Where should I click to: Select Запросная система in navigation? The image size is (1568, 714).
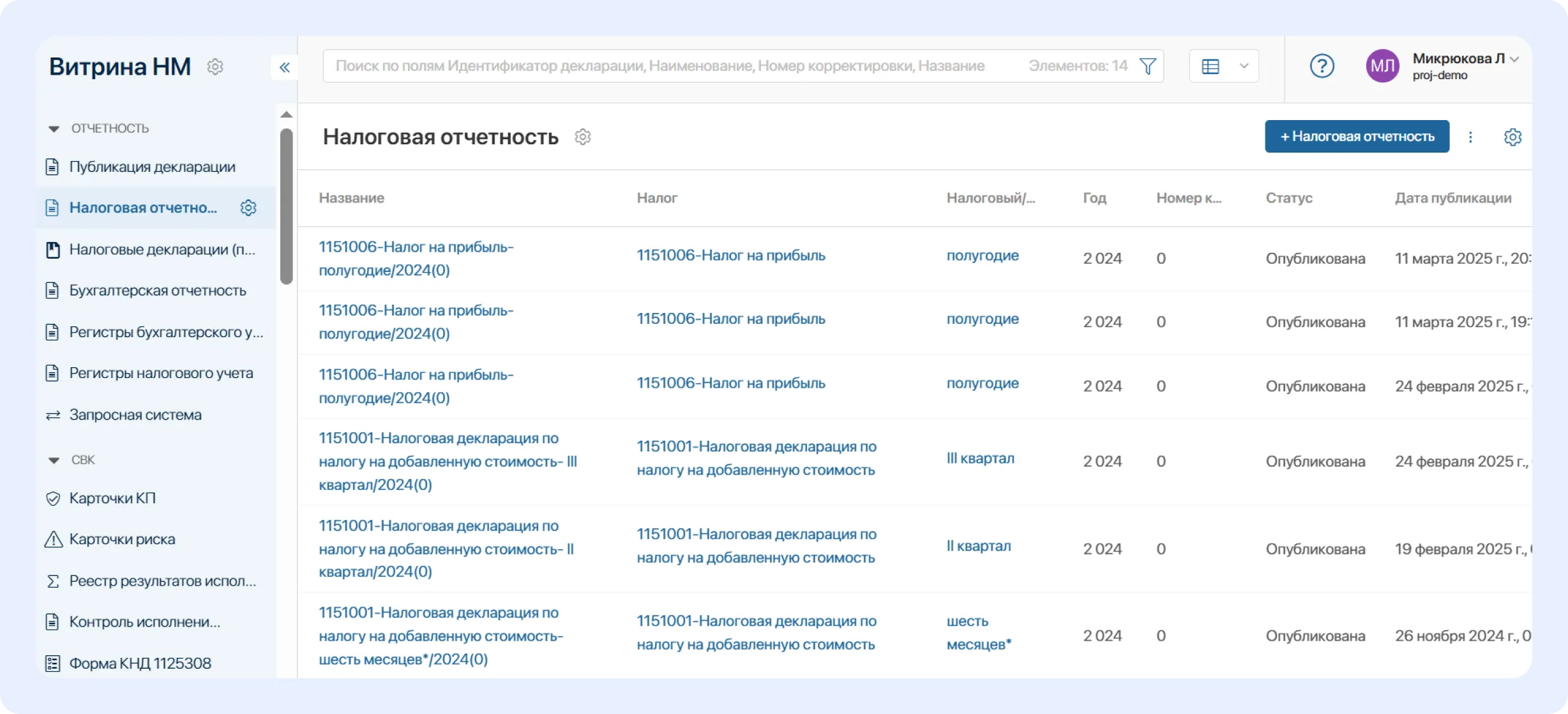(x=135, y=415)
